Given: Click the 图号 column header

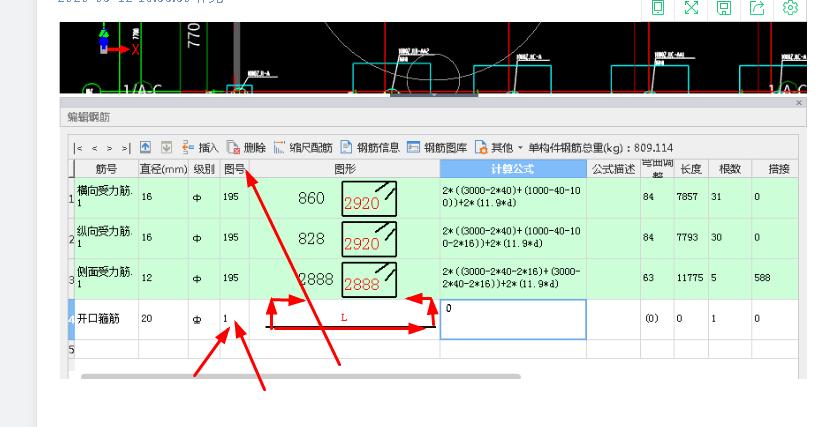Looking at the screenshot, I should 234,169.
